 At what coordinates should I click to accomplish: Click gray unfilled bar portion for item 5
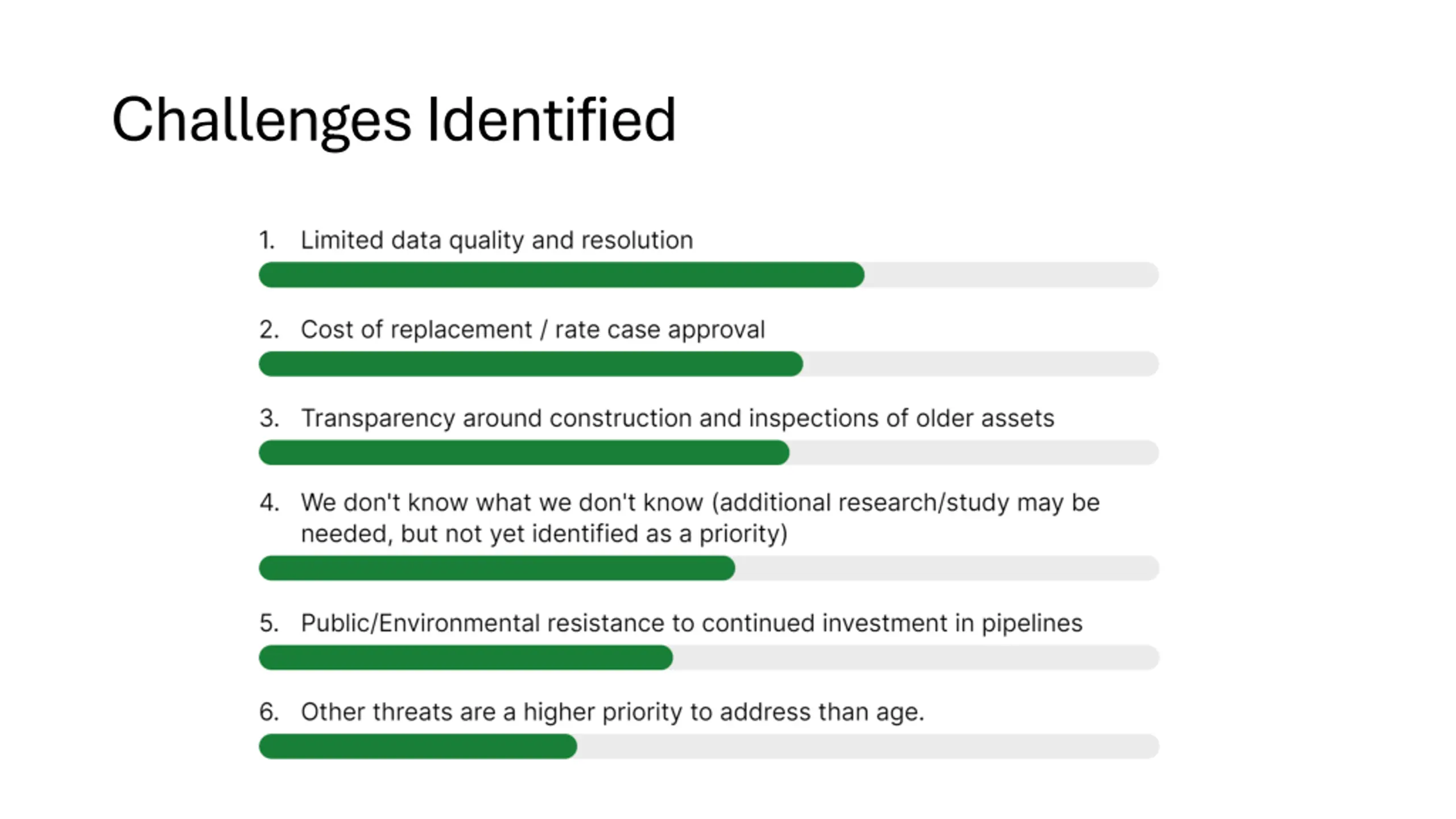pyautogui.click(x=916, y=657)
